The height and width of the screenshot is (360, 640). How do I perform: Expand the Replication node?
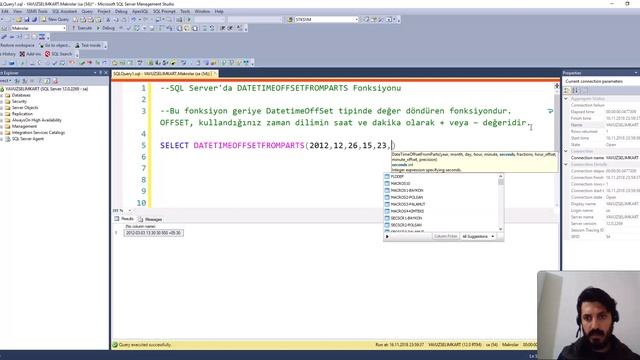coord(2,114)
